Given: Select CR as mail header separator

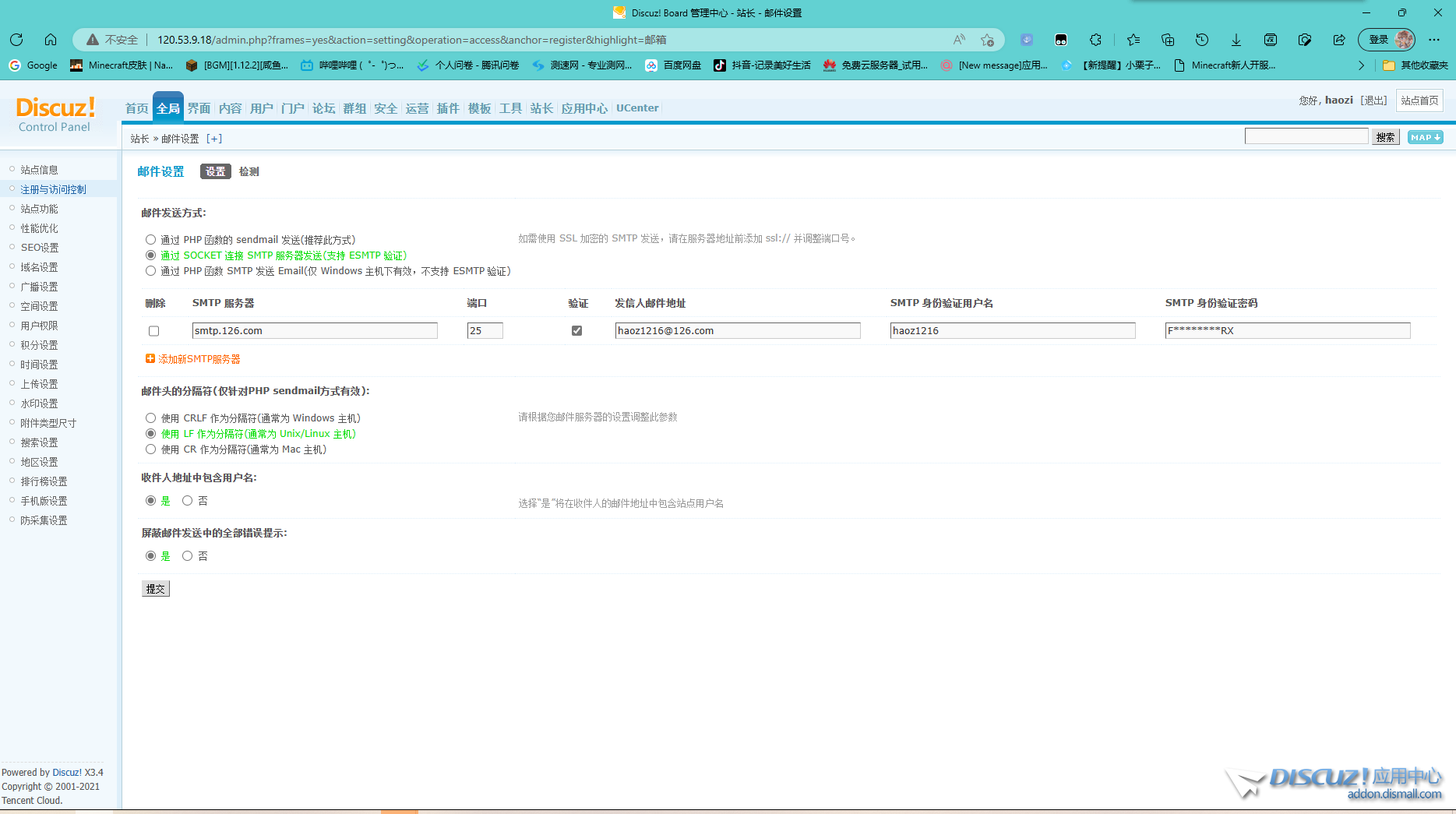Looking at the screenshot, I should (150, 449).
